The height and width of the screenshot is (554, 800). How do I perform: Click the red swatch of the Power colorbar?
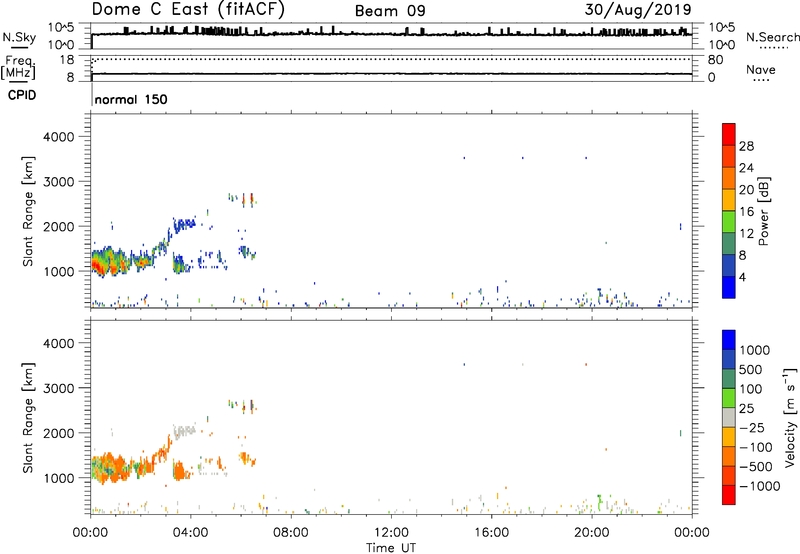click(729, 134)
